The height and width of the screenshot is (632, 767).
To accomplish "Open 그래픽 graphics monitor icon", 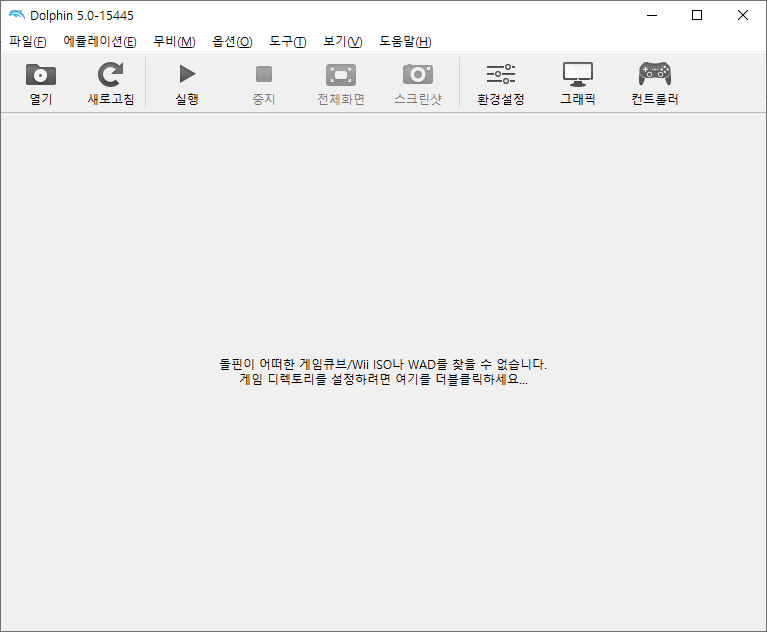I will coord(578,74).
